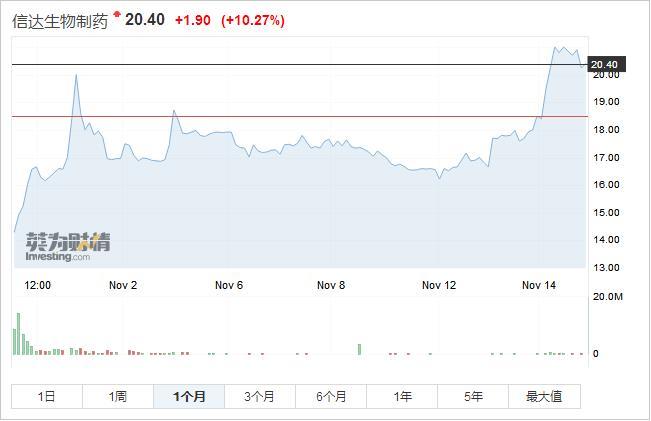Select the 1日 time range tab
The image size is (651, 421).
click(x=47, y=396)
